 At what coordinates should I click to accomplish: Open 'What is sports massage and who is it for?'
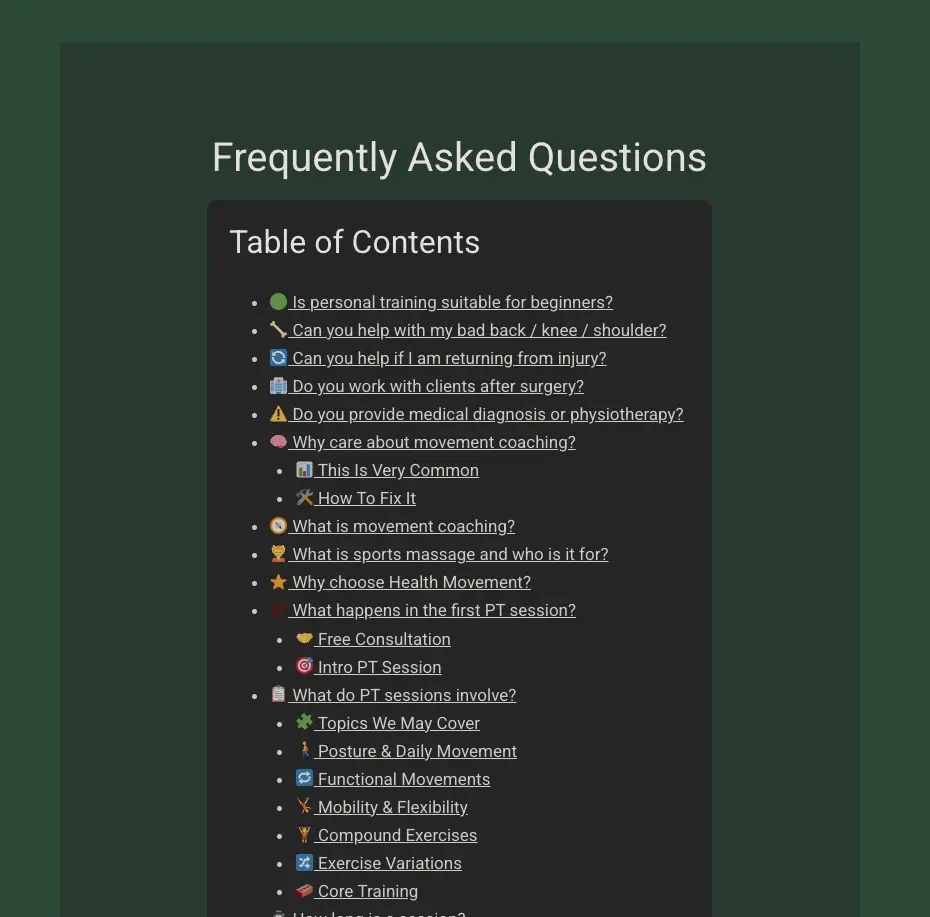[x=450, y=555]
